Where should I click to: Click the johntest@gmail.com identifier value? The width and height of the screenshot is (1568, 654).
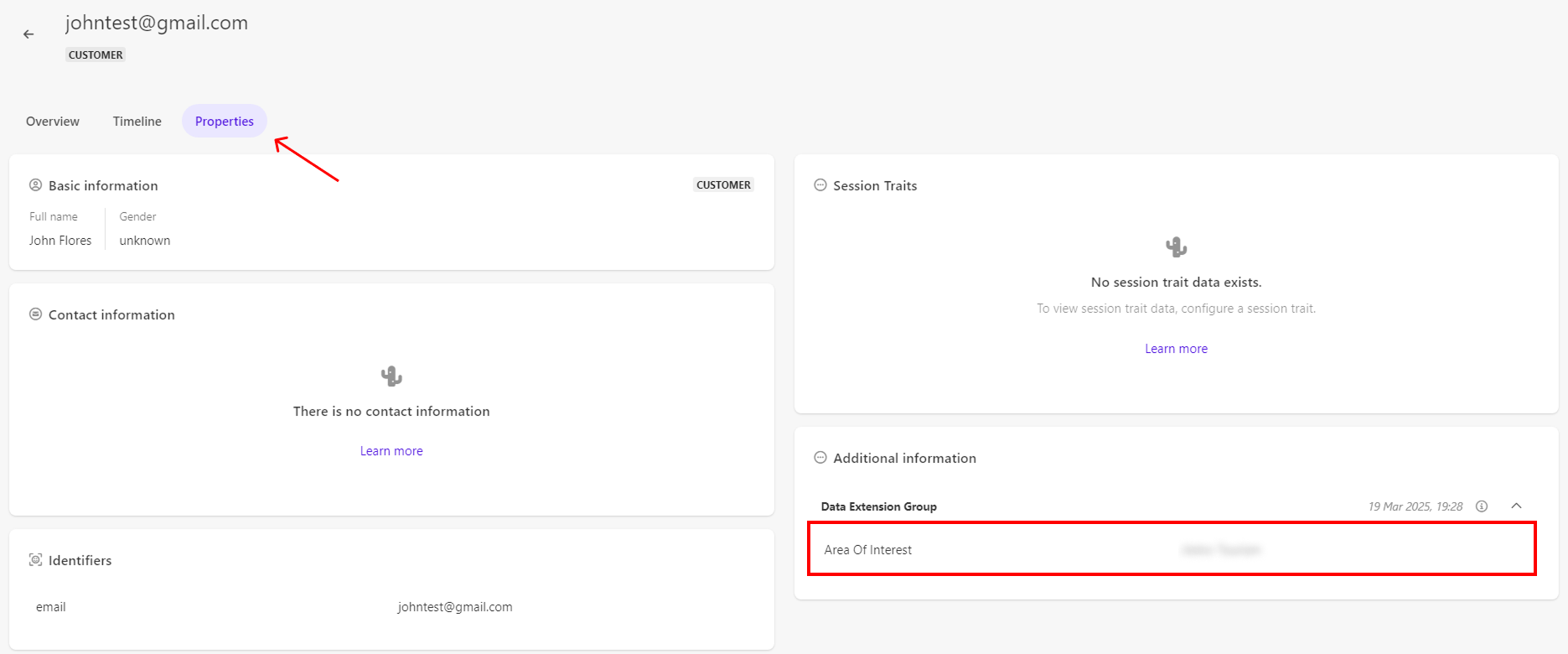pos(455,607)
